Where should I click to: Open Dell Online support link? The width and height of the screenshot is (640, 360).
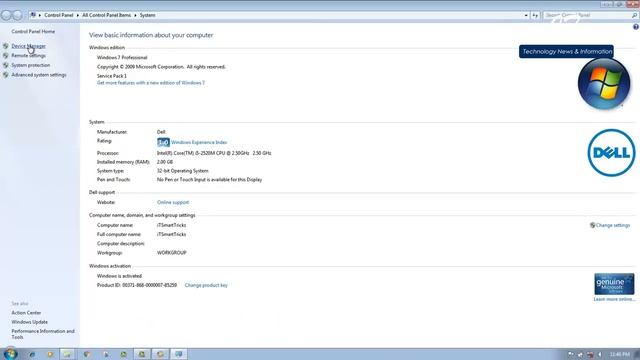click(173, 202)
